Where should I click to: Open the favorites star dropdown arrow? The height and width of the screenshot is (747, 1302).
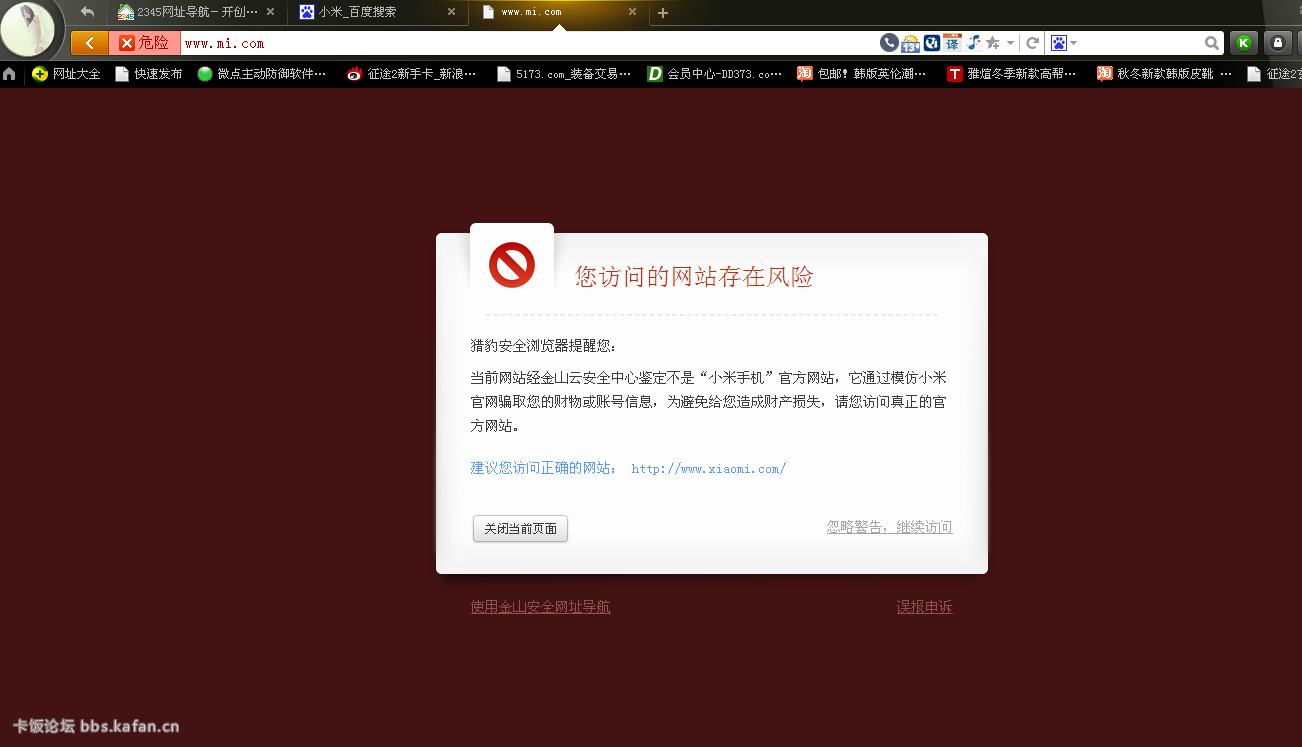coord(1010,43)
